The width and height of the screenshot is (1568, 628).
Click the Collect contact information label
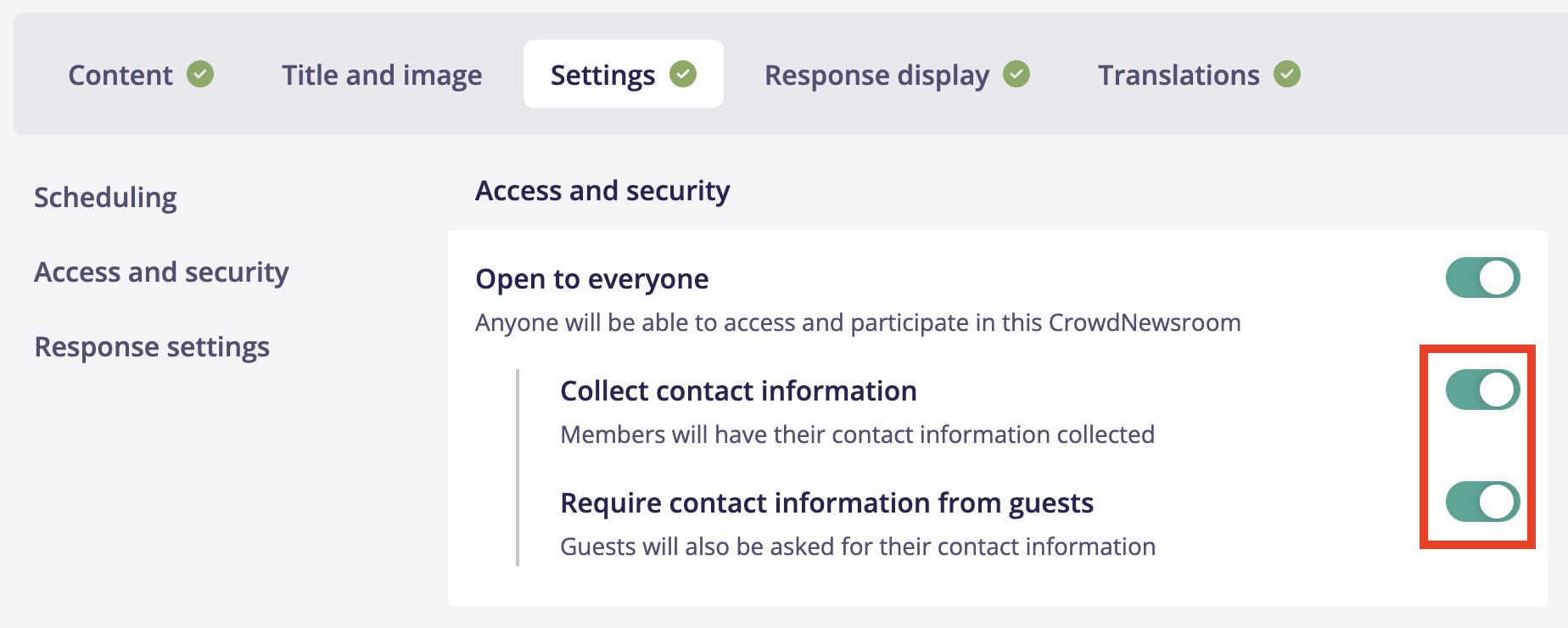click(738, 390)
